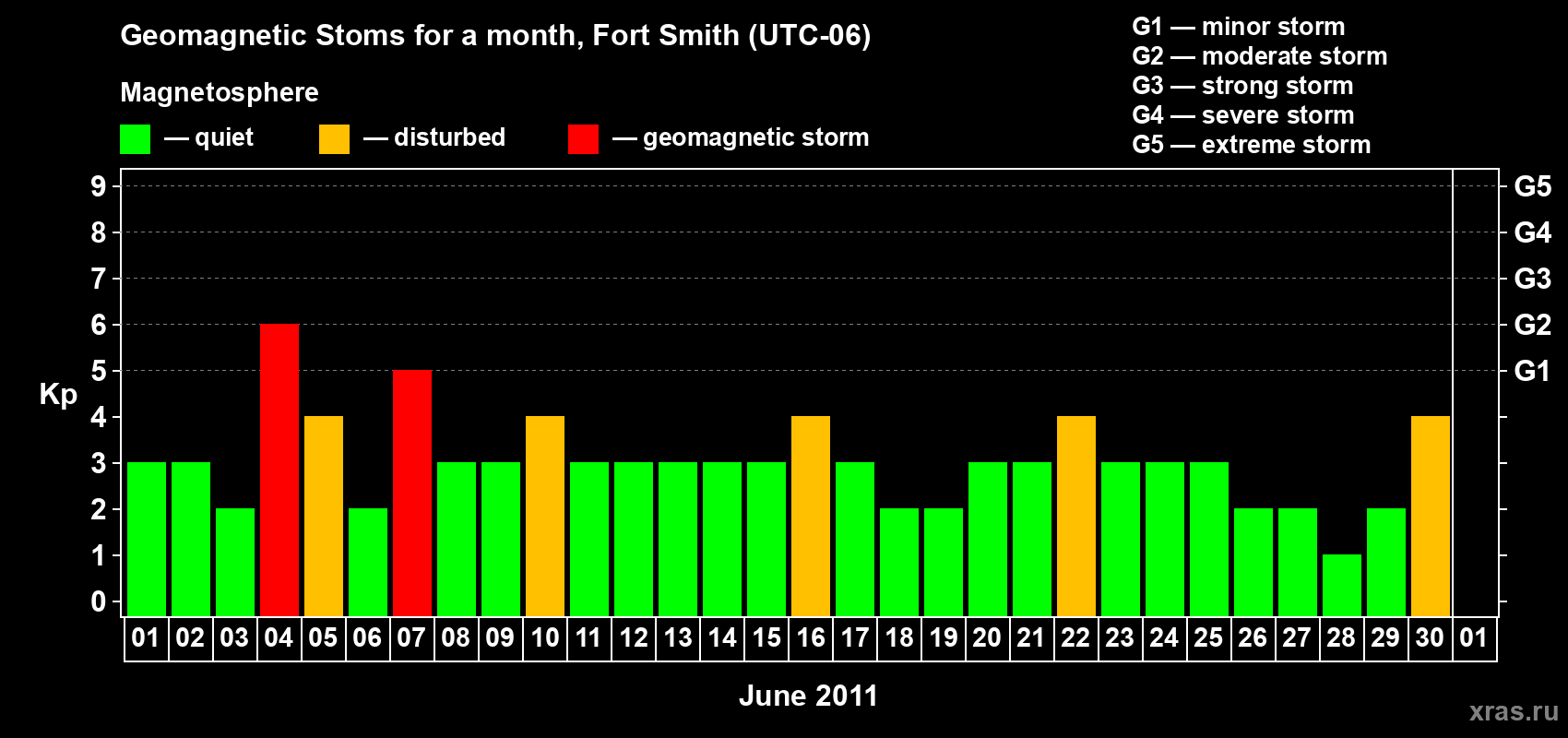1568x738 pixels.
Task: Click the orange bar for June 22
Action: point(1076,516)
